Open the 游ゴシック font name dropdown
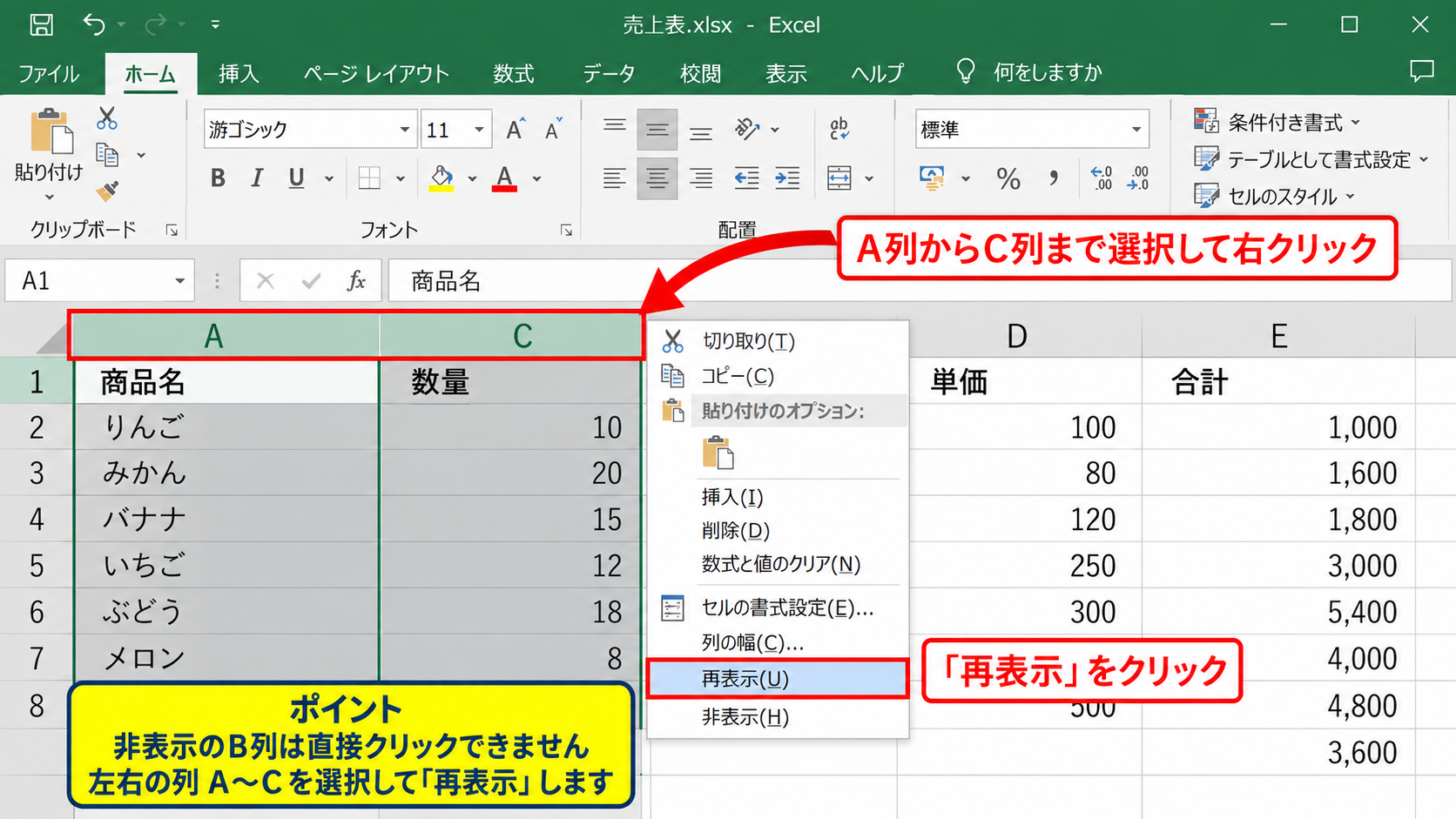The width and height of the screenshot is (1456, 819). tap(404, 130)
